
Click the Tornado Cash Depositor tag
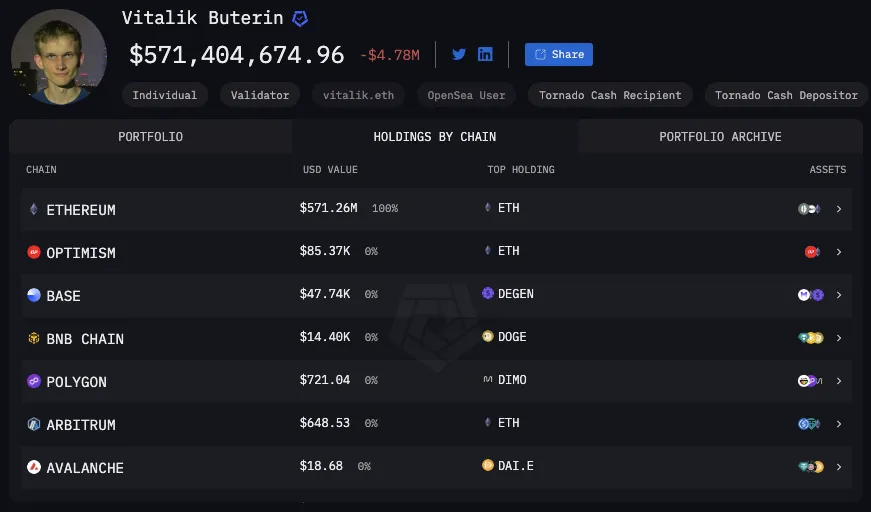pos(786,95)
